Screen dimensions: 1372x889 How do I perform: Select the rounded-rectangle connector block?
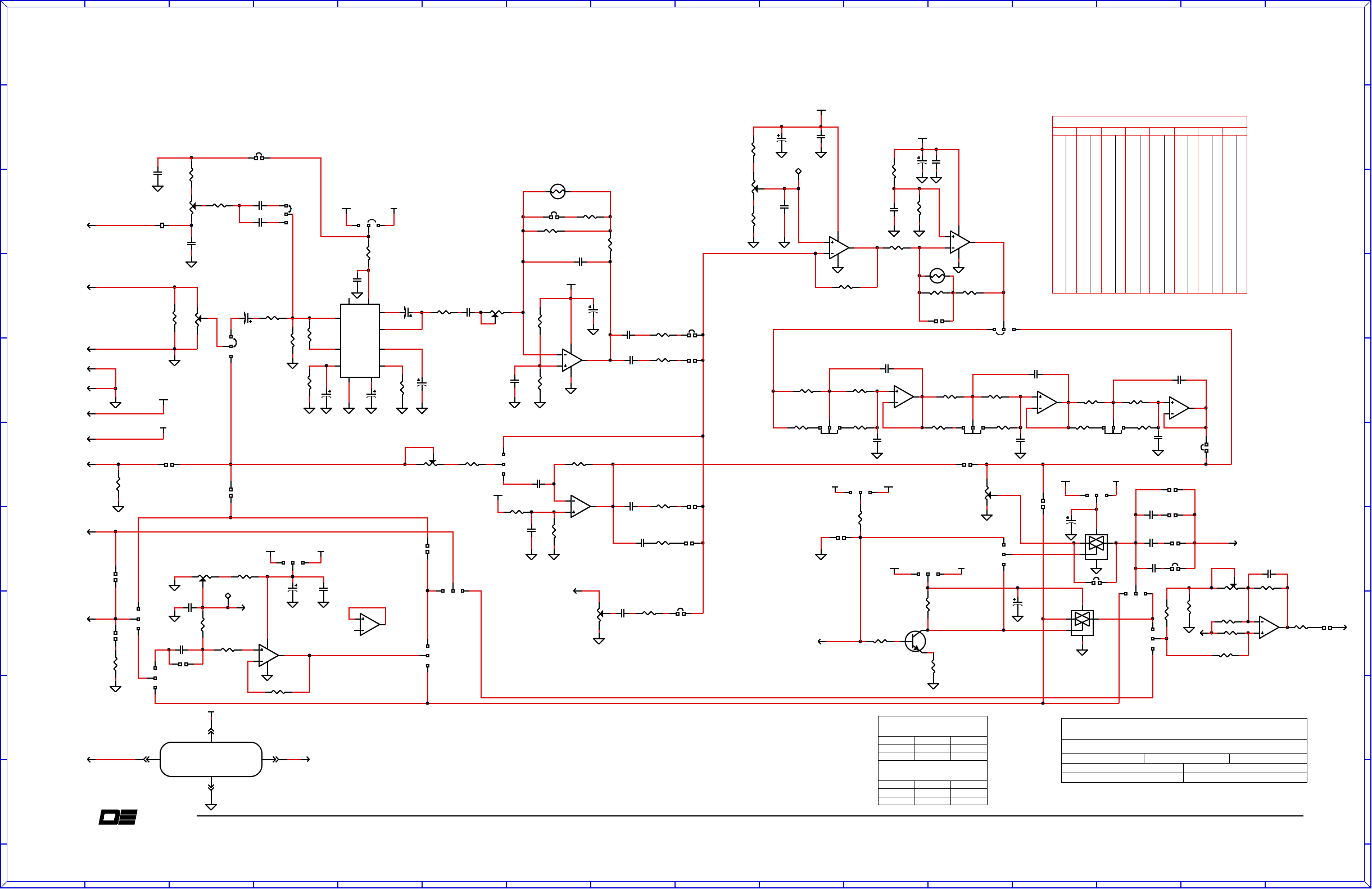(211, 760)
